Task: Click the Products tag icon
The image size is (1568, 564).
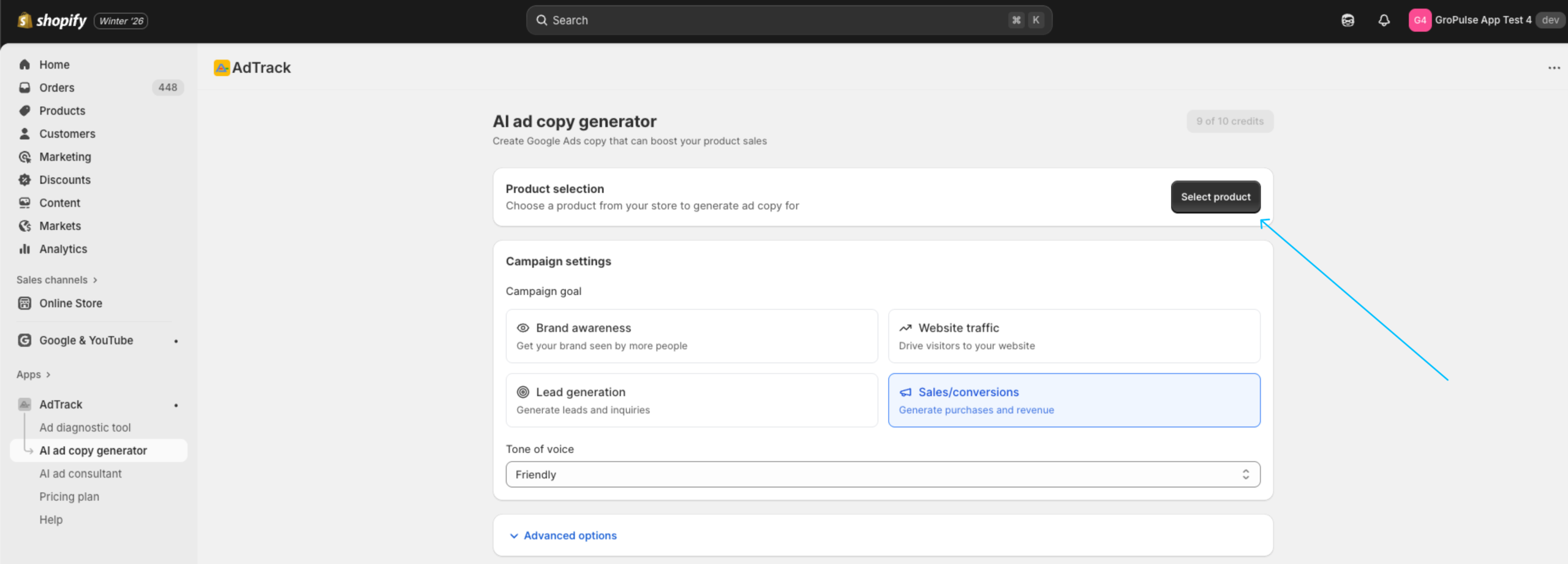Action: [x=24, y=111]
